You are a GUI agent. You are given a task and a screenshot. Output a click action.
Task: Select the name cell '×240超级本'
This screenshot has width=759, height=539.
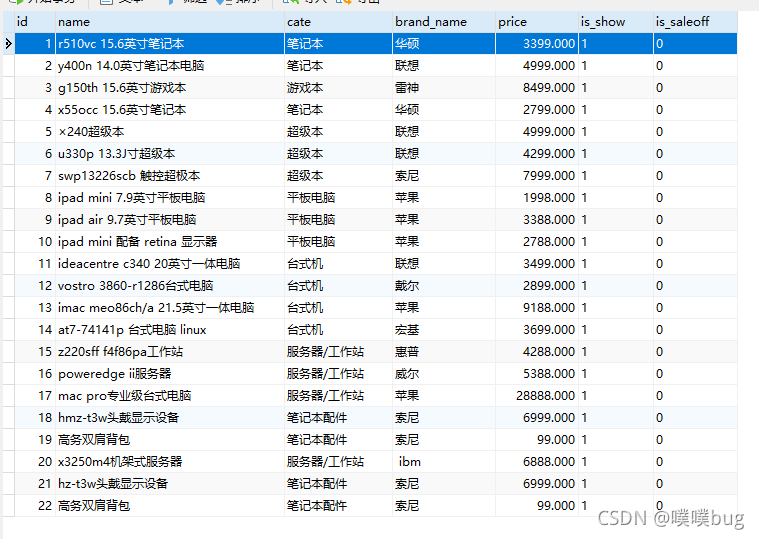[169, 132]
